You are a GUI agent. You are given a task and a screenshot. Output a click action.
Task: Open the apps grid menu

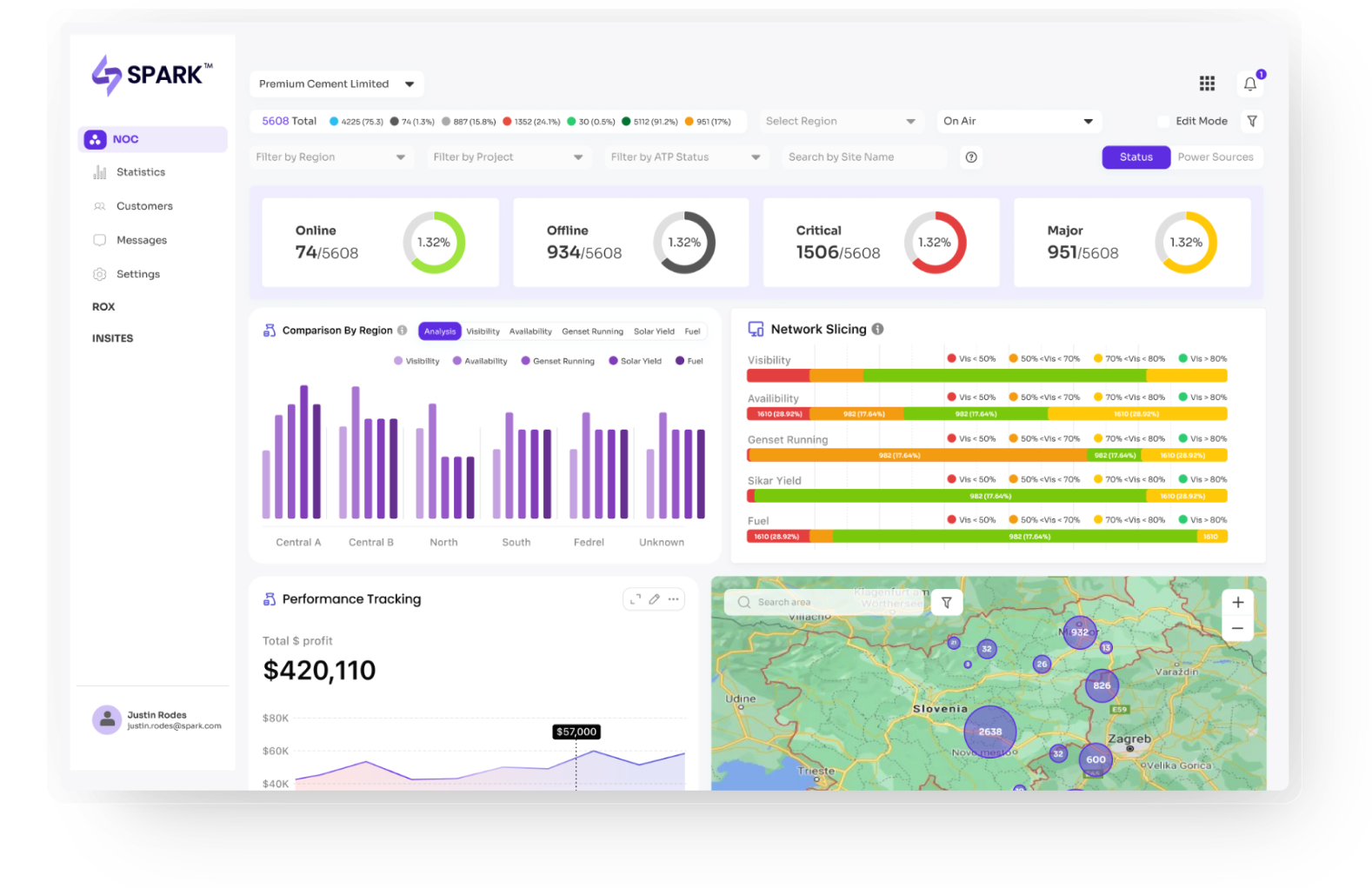coord(1207,84)
